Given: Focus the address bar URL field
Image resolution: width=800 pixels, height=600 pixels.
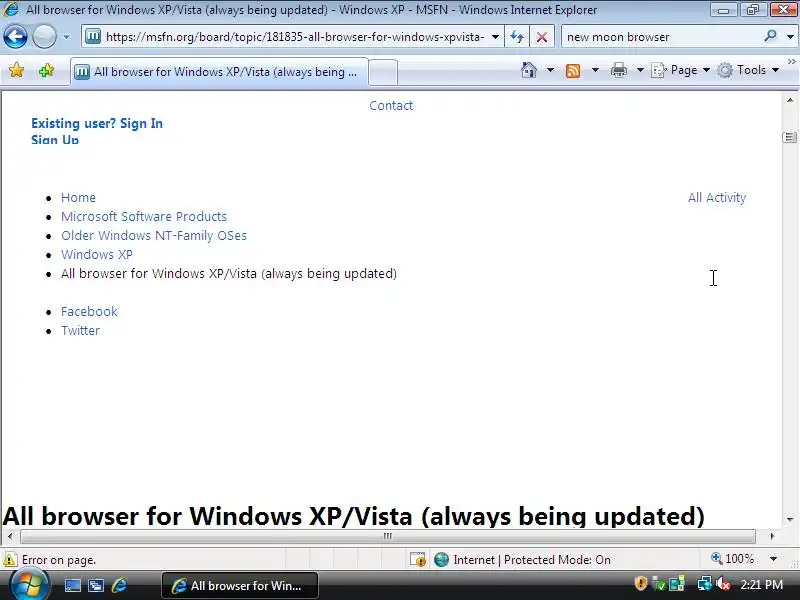Looking at the screenshot, I should (x=295, y=37).
